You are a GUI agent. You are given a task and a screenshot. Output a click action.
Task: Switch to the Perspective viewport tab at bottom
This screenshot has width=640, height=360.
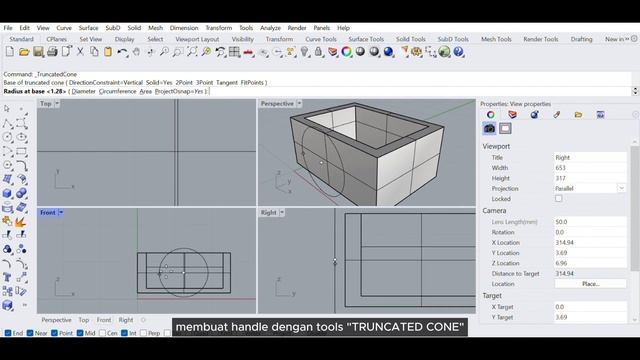[x=56, y=320]
